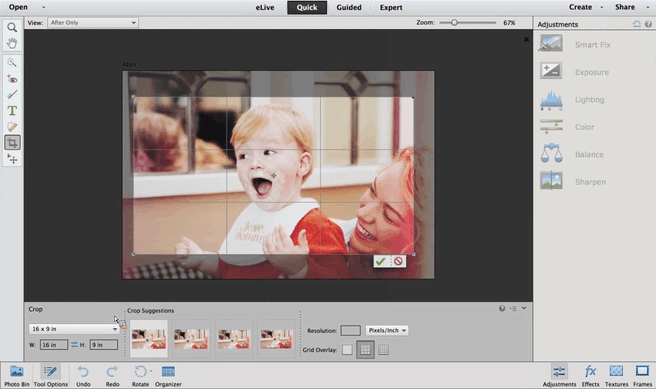
Task: Open the Pixels/Inch units dropdown
Action: (x=387, y=330)
